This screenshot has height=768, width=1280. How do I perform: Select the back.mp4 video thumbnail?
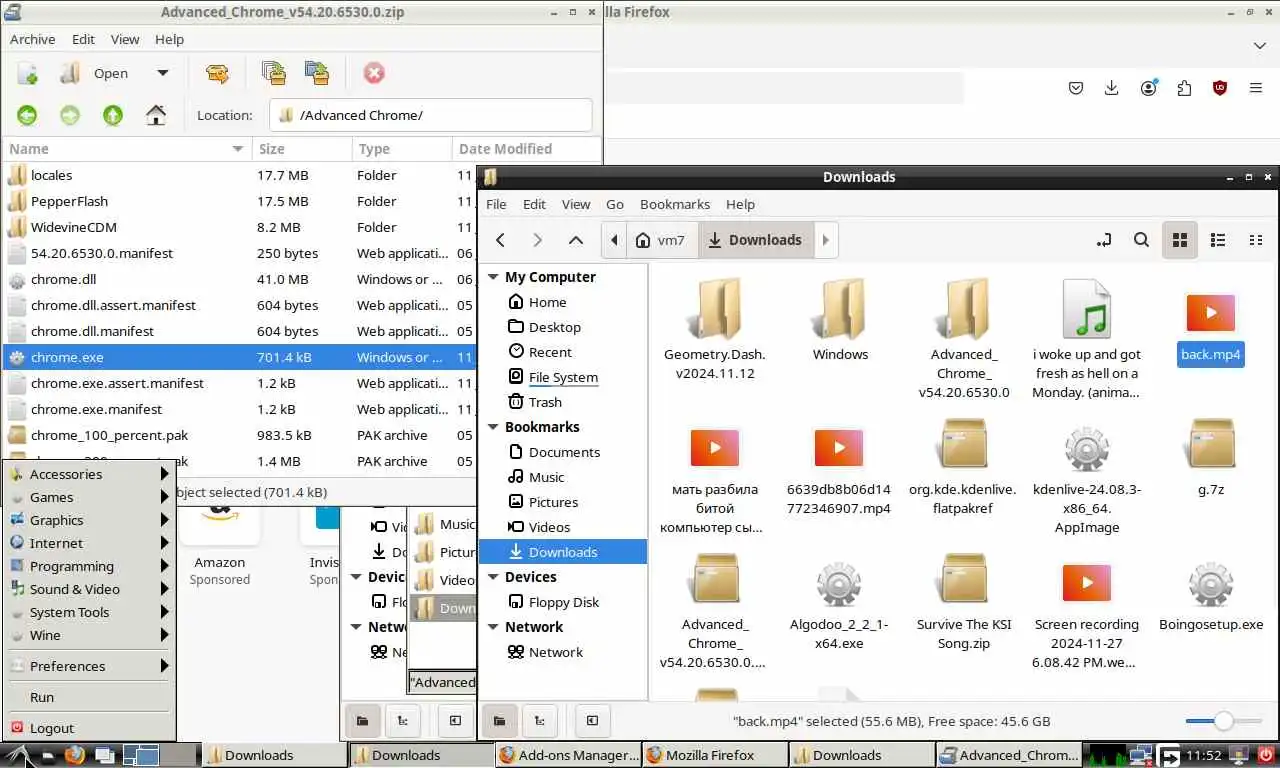point(1211,313)
